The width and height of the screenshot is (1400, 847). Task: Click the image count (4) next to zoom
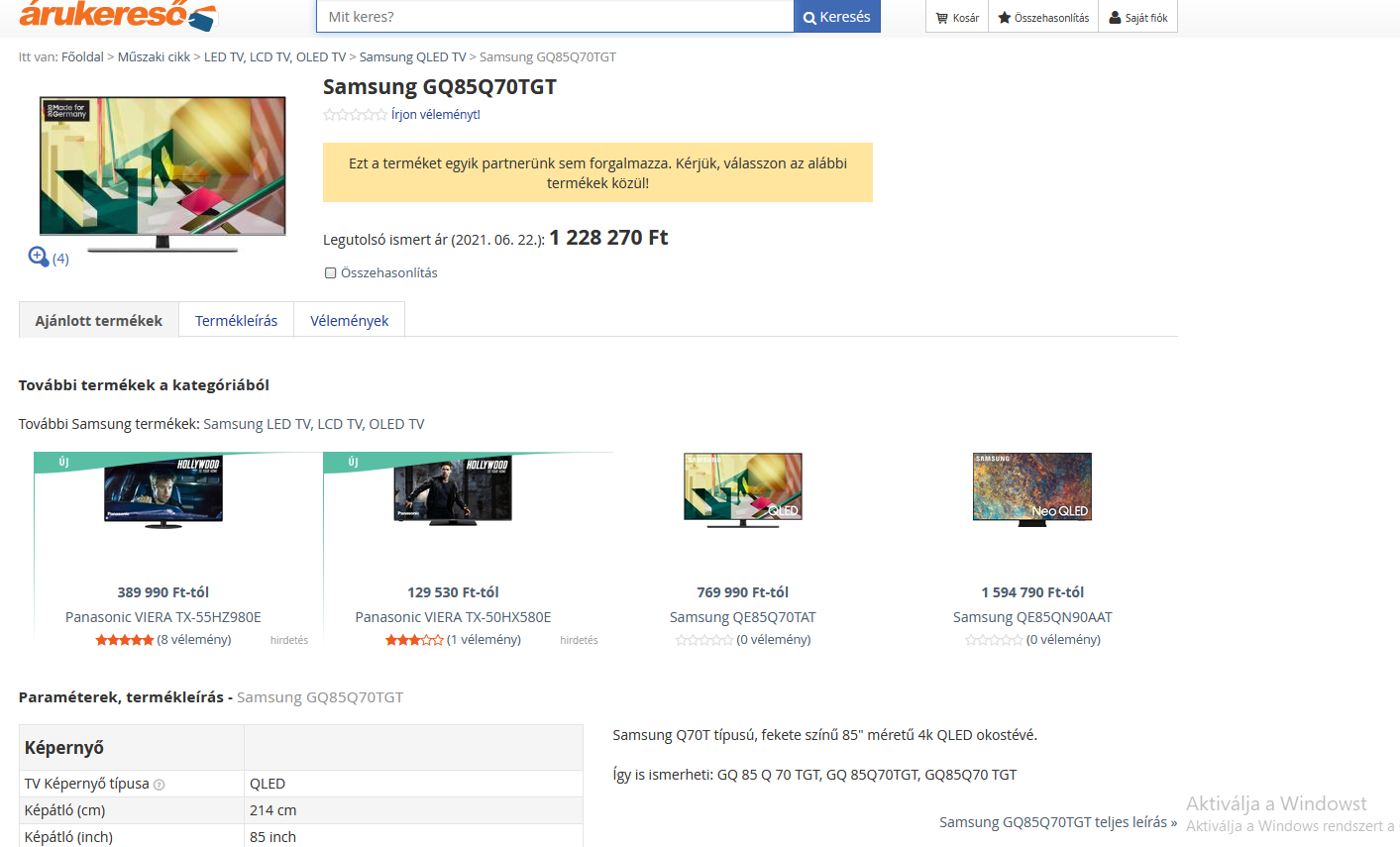[60, 259]
